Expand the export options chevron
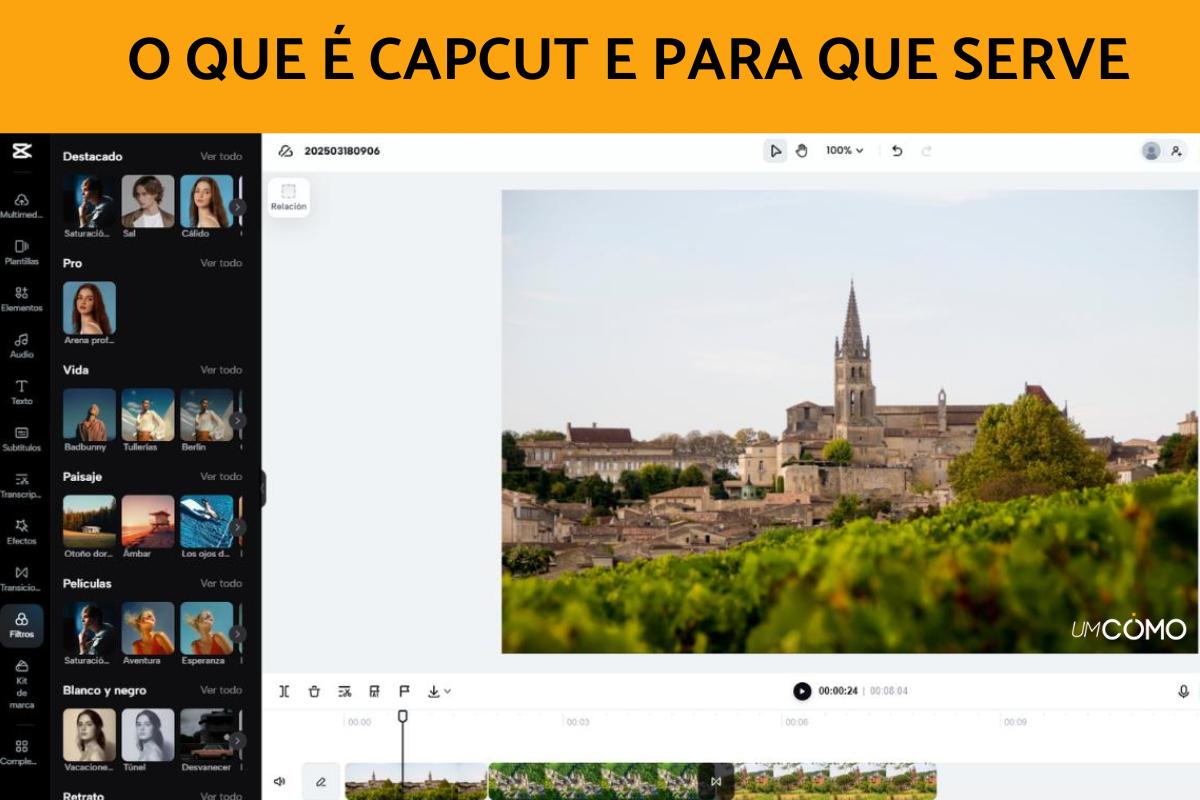This screenshot has width=1200, height=800. pyautogui.click(x=446, y=690)
